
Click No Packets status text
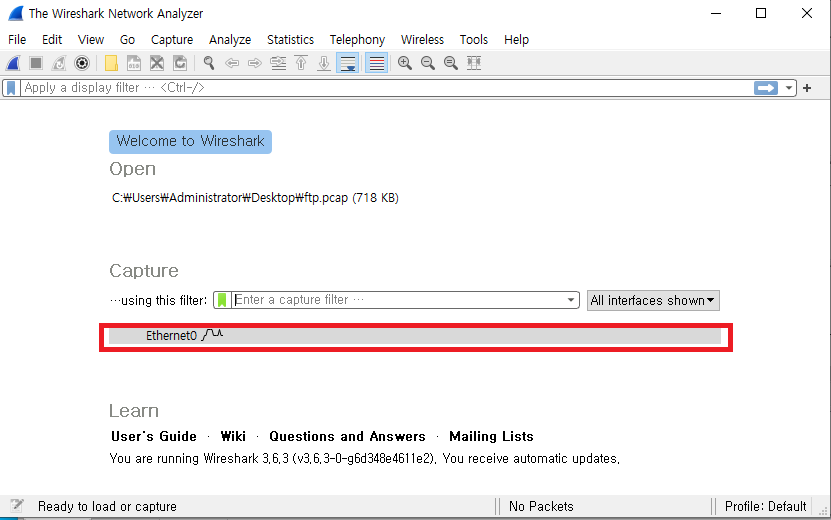pyautogui.click(x=541, y=506)
